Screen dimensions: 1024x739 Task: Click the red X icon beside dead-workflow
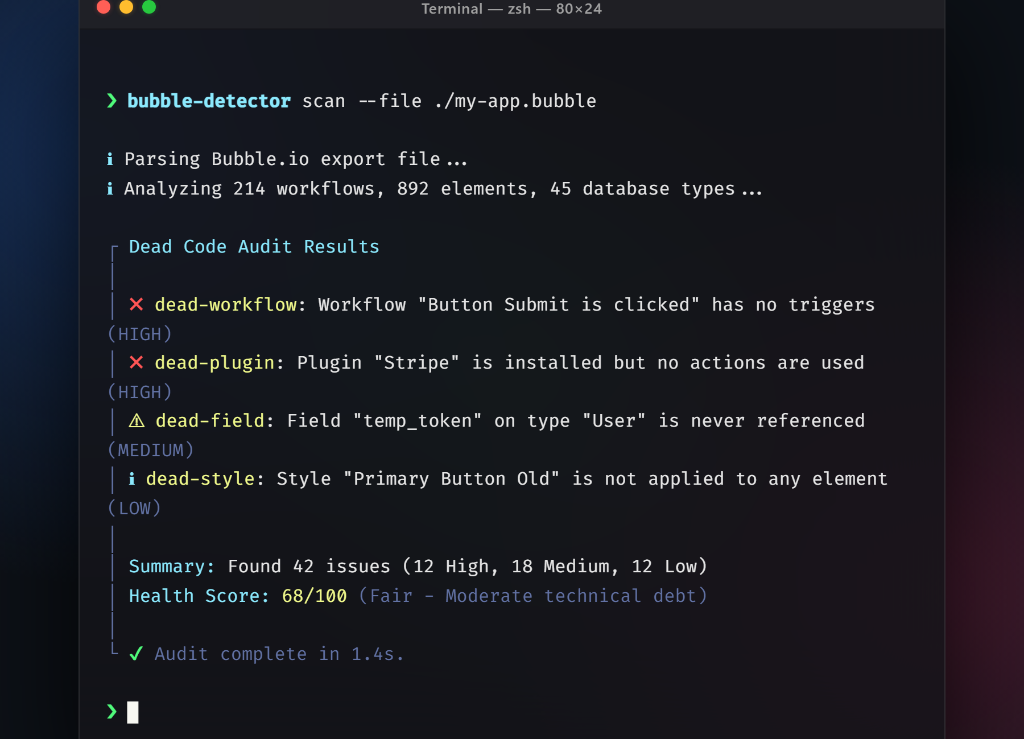pyautogui.click(x=136, y=304)
